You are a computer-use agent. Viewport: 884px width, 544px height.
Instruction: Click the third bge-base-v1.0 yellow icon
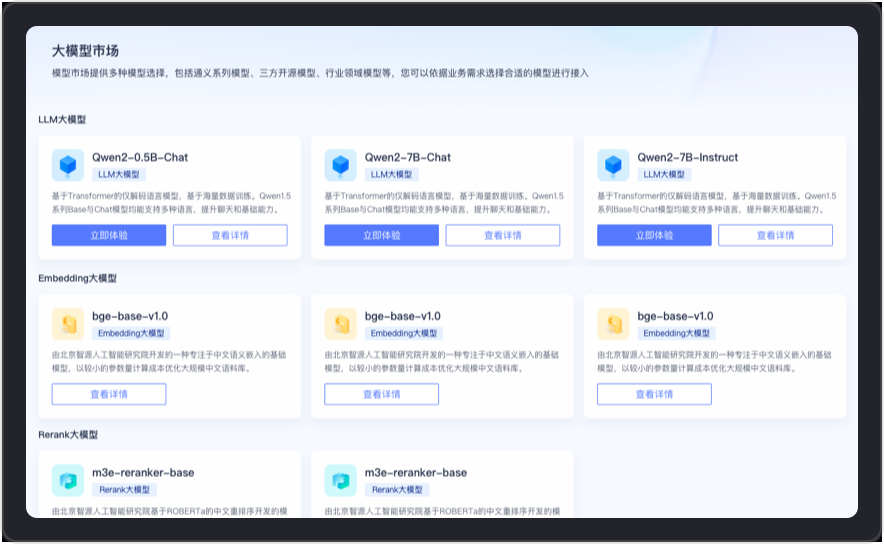(613, 323)
